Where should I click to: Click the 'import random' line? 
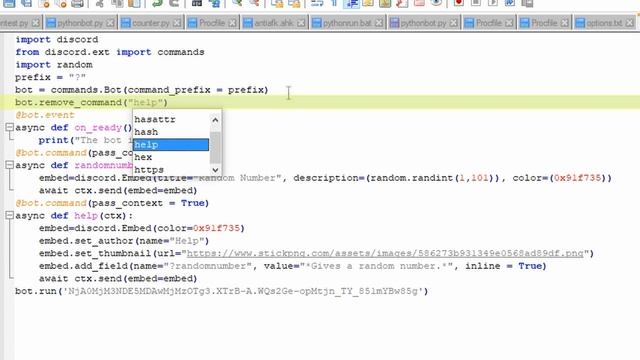click(x=54, y=64)
